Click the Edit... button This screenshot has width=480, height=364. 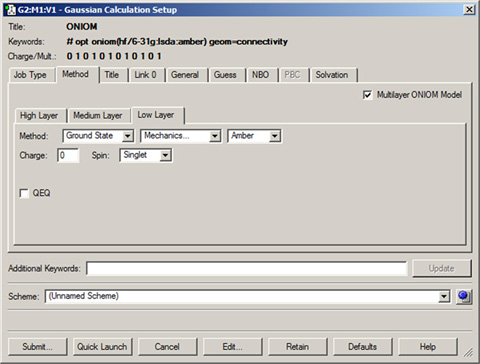(232, 347)
